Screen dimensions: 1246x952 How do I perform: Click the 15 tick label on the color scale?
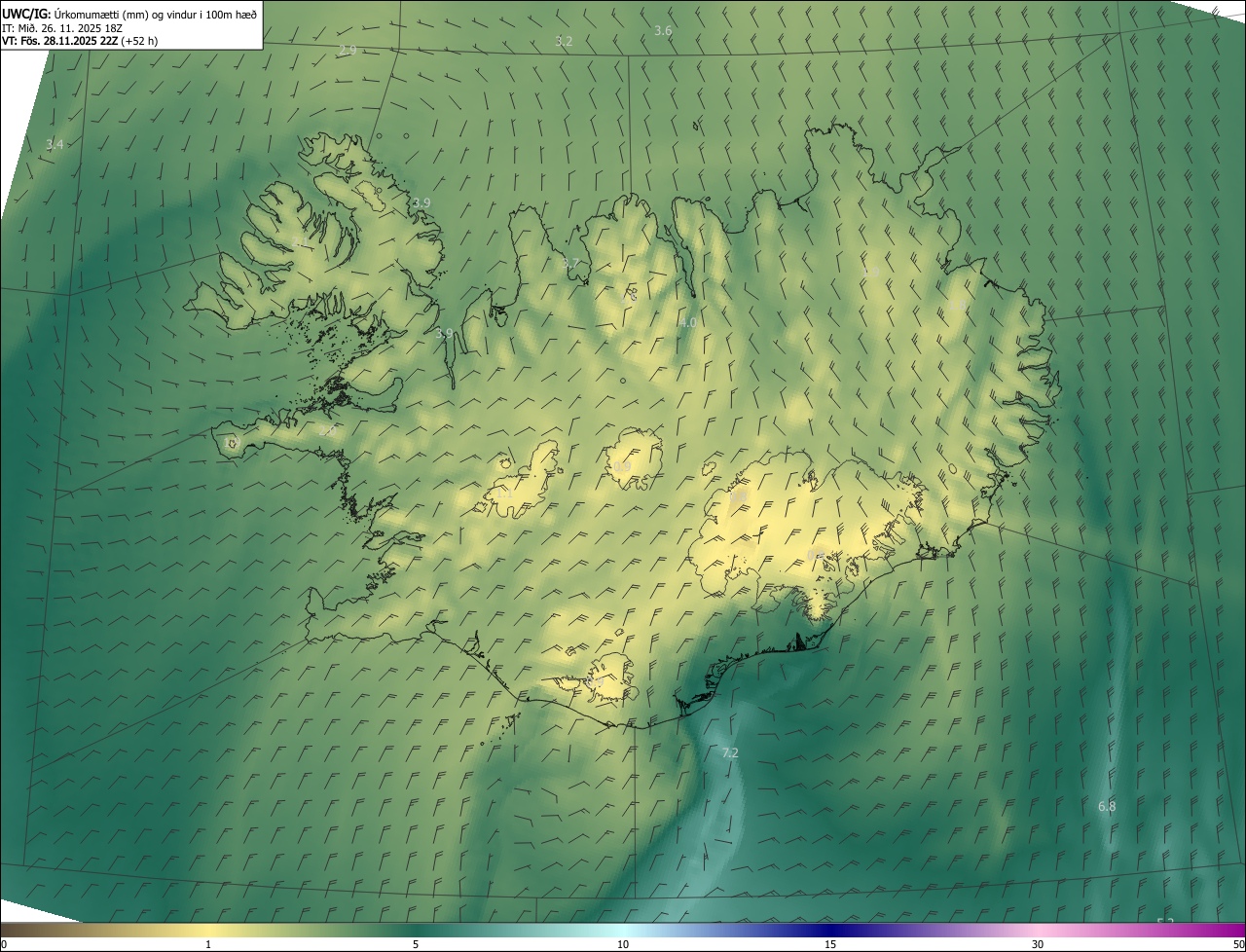pyautogui.click(x=830, y=944)
